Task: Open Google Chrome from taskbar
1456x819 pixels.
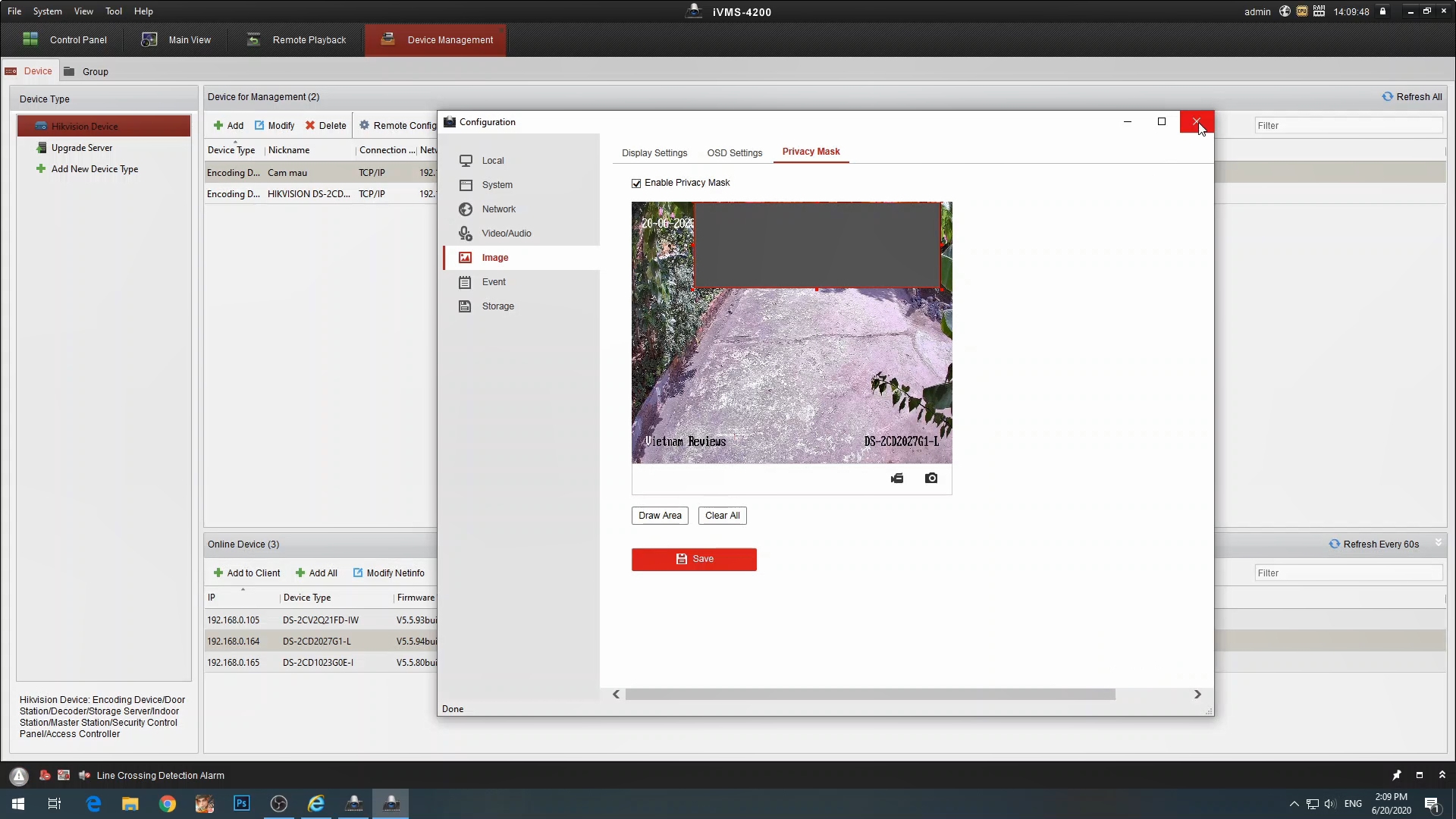Action: click(168, 804)
